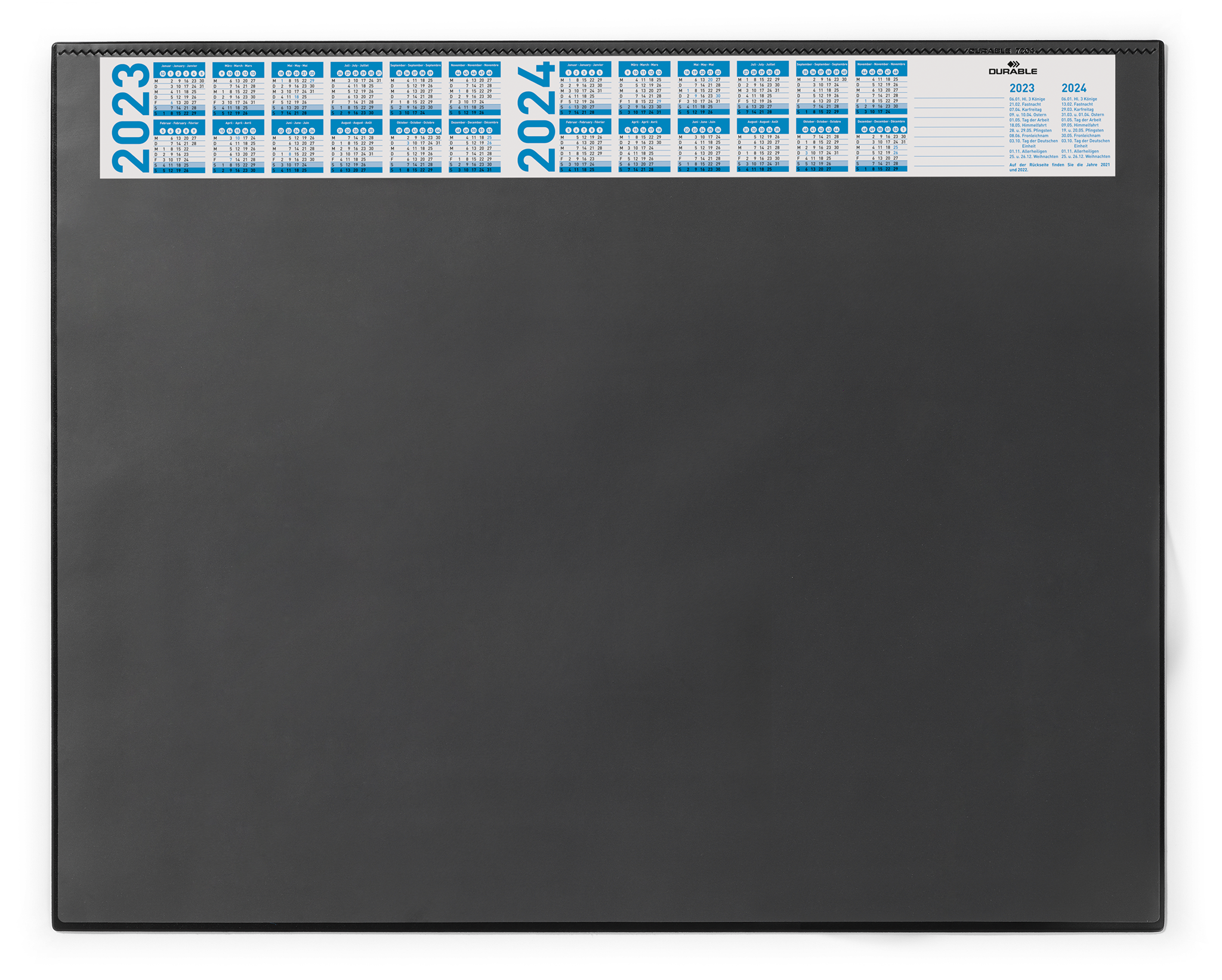
Task: Click the 25. u. 26.12. Weihnachten 2023 entry
Action: point(1033,157)
